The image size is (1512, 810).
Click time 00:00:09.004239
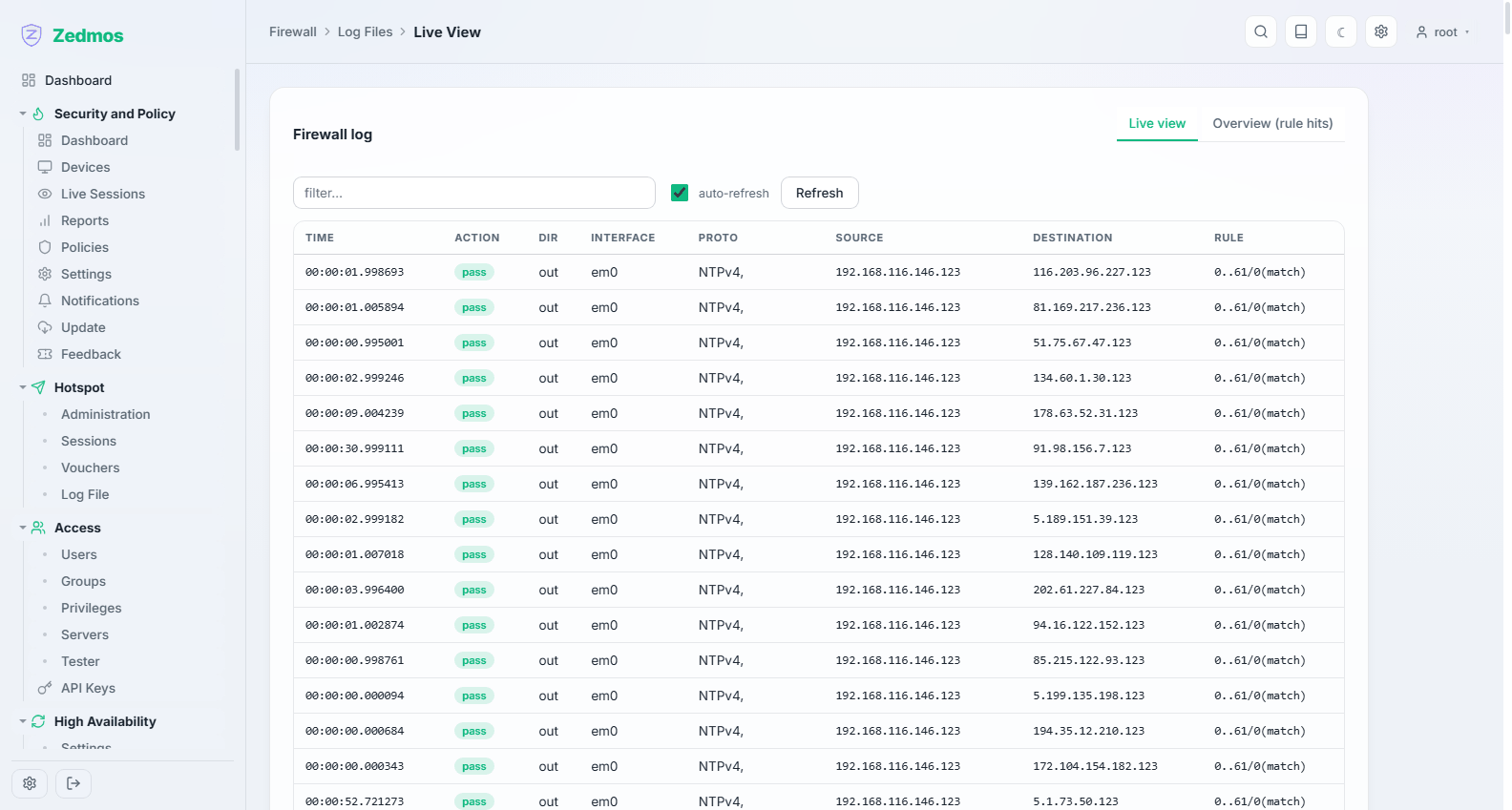pos(355,413)
